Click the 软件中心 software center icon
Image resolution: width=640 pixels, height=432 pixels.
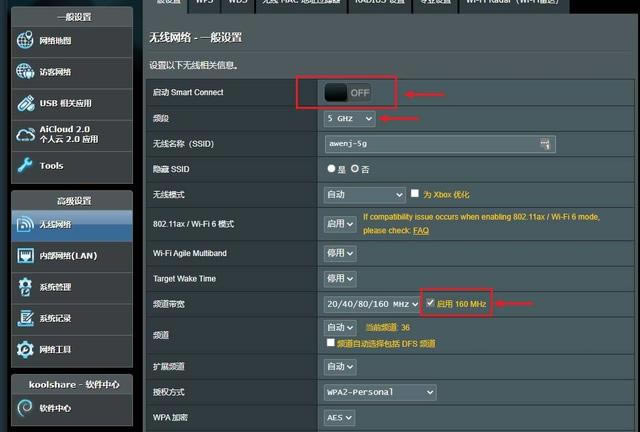pyautogui.click(x=26, y=408)
